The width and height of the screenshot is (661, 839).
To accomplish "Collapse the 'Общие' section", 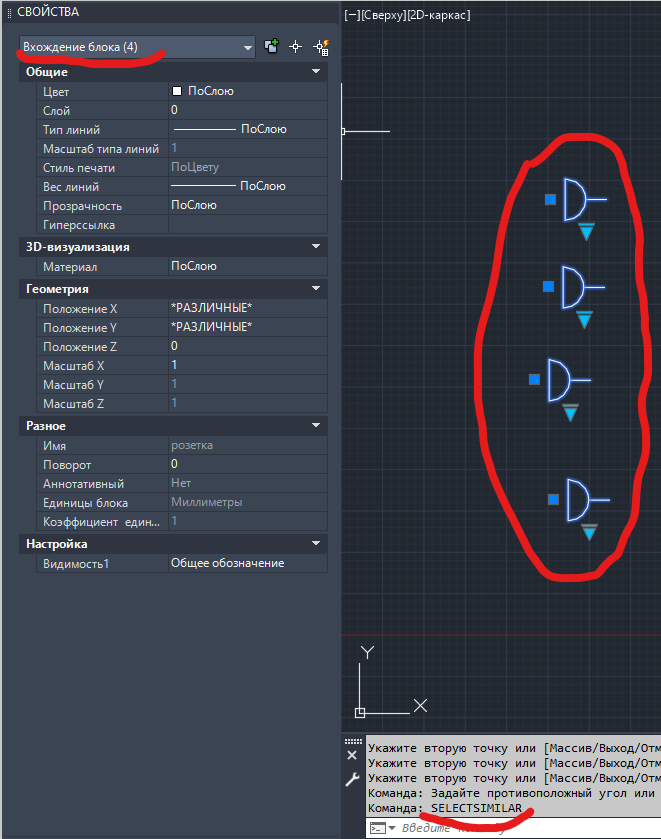I will (x=316, y=71).
